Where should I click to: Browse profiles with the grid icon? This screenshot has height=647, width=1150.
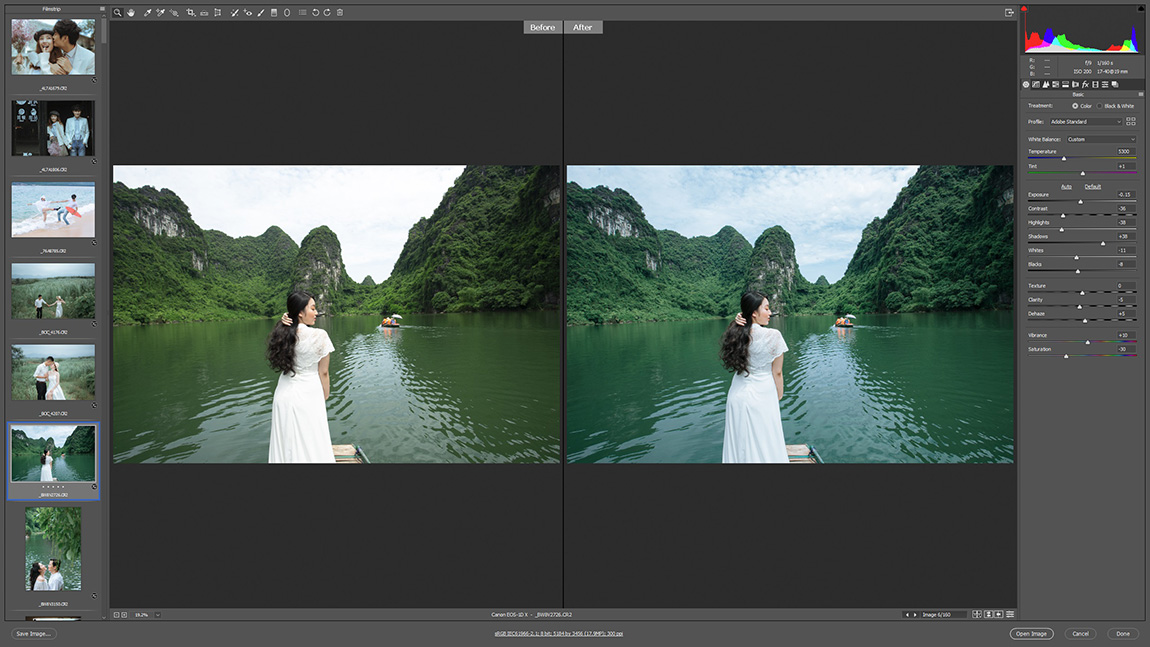[1130, 122]
